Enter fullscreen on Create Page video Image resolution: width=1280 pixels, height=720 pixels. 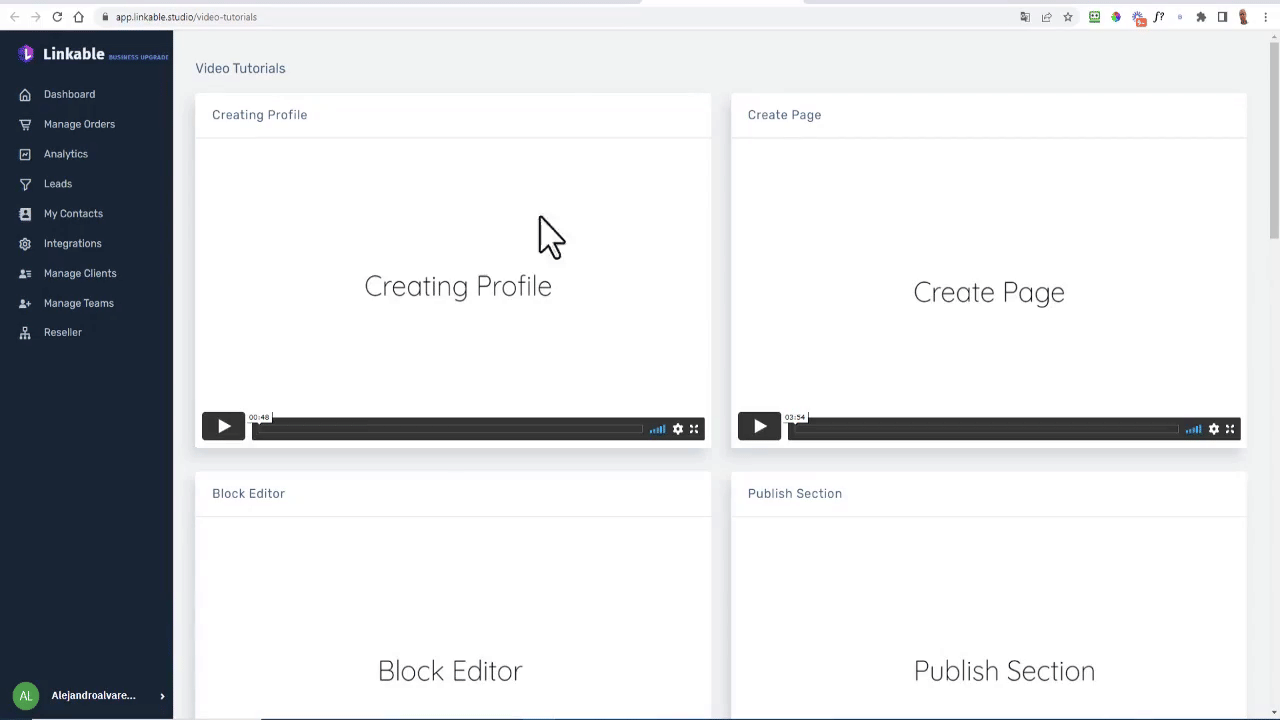click(1230, 429)
